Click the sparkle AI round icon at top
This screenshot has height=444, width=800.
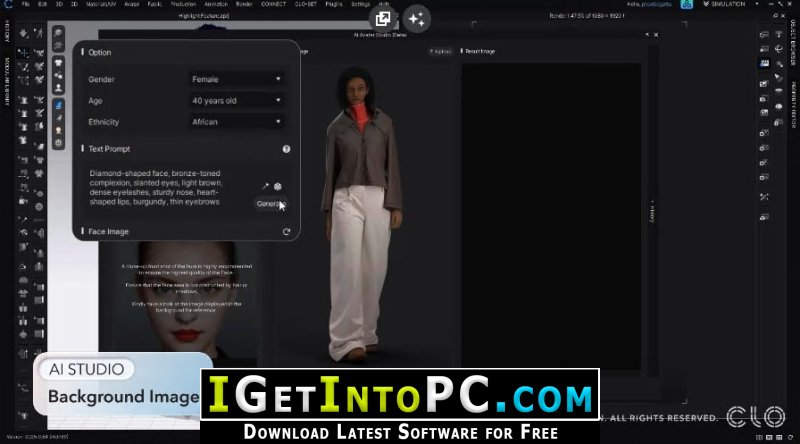pyautogui.click(x=416, y=19)
